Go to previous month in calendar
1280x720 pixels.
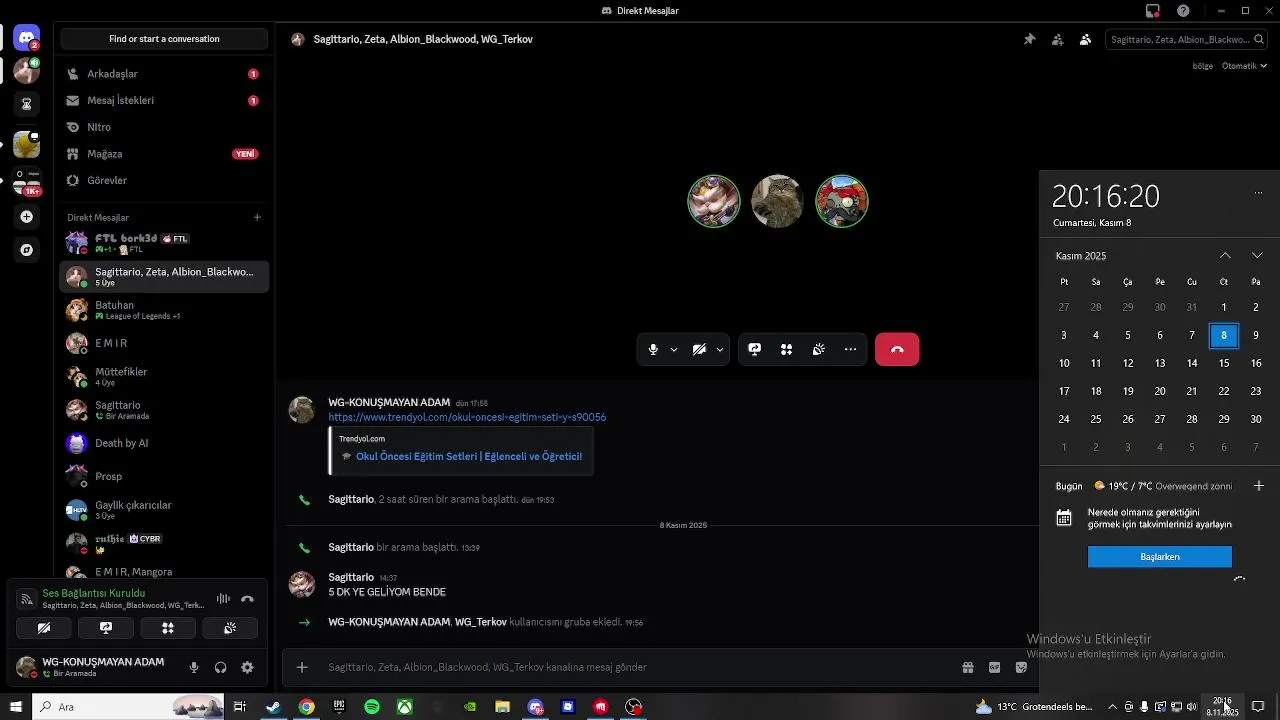1225,256
